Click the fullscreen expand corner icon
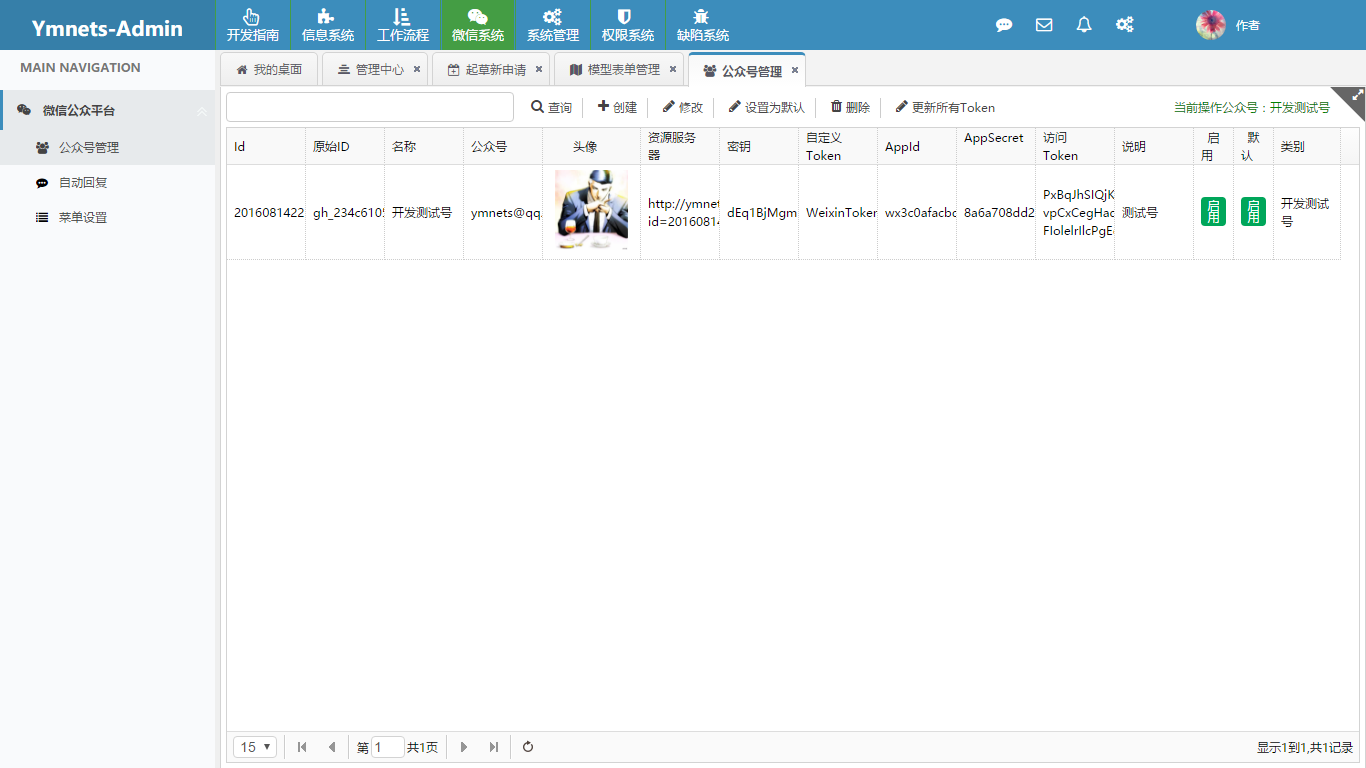The height and width of the screenshot is (768, 1366). click(1356, 97)
